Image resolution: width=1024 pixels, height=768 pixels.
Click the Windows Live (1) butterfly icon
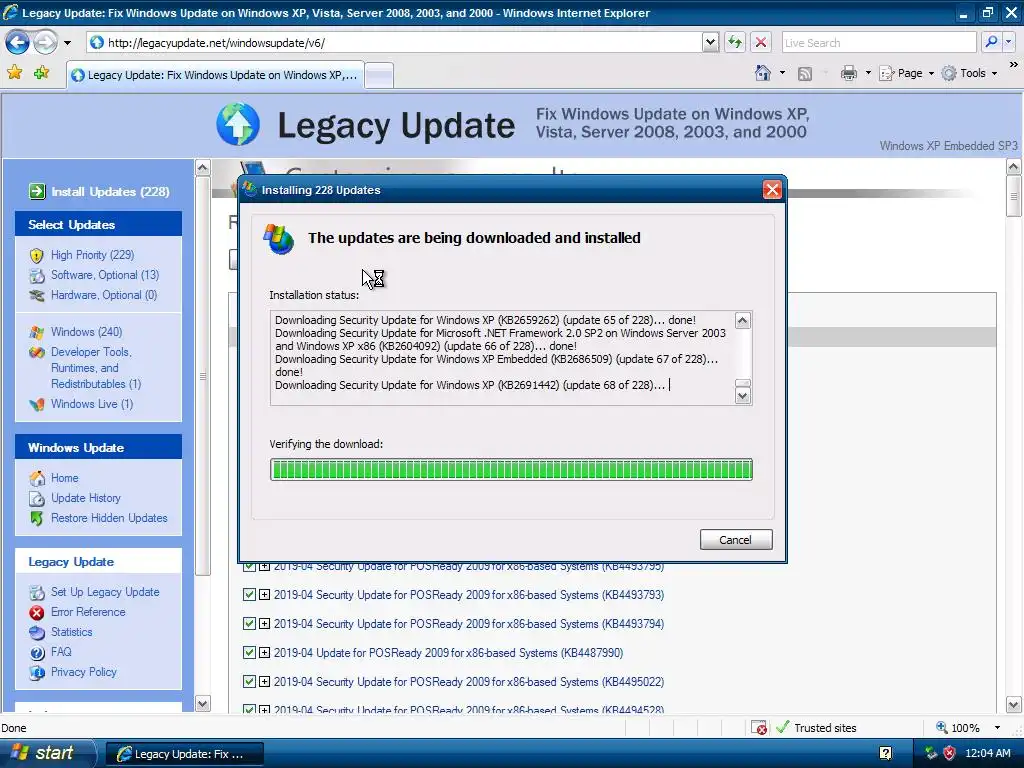37,404
